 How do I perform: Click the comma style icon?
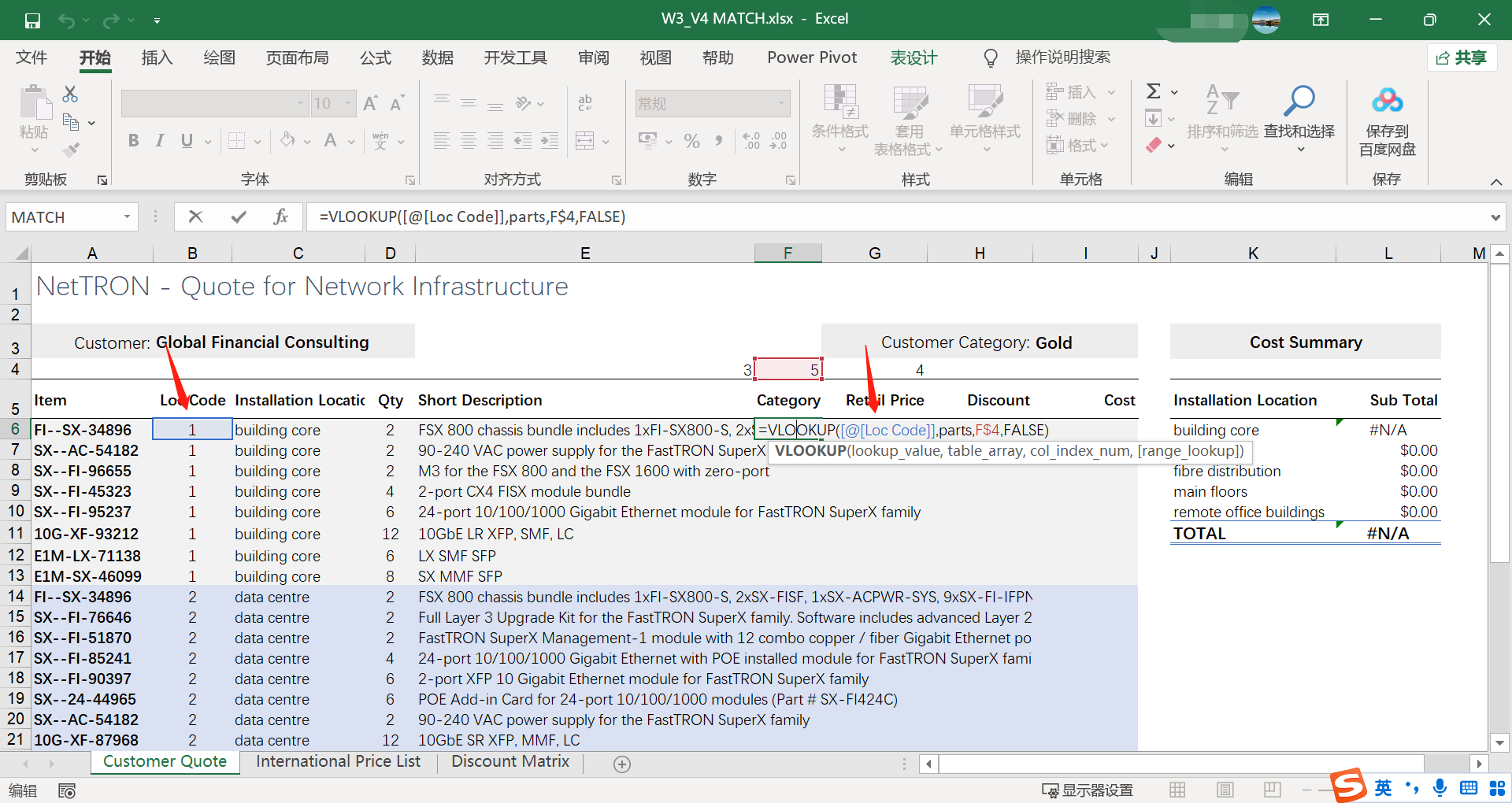pyautogui.click(x=718, y=141)
